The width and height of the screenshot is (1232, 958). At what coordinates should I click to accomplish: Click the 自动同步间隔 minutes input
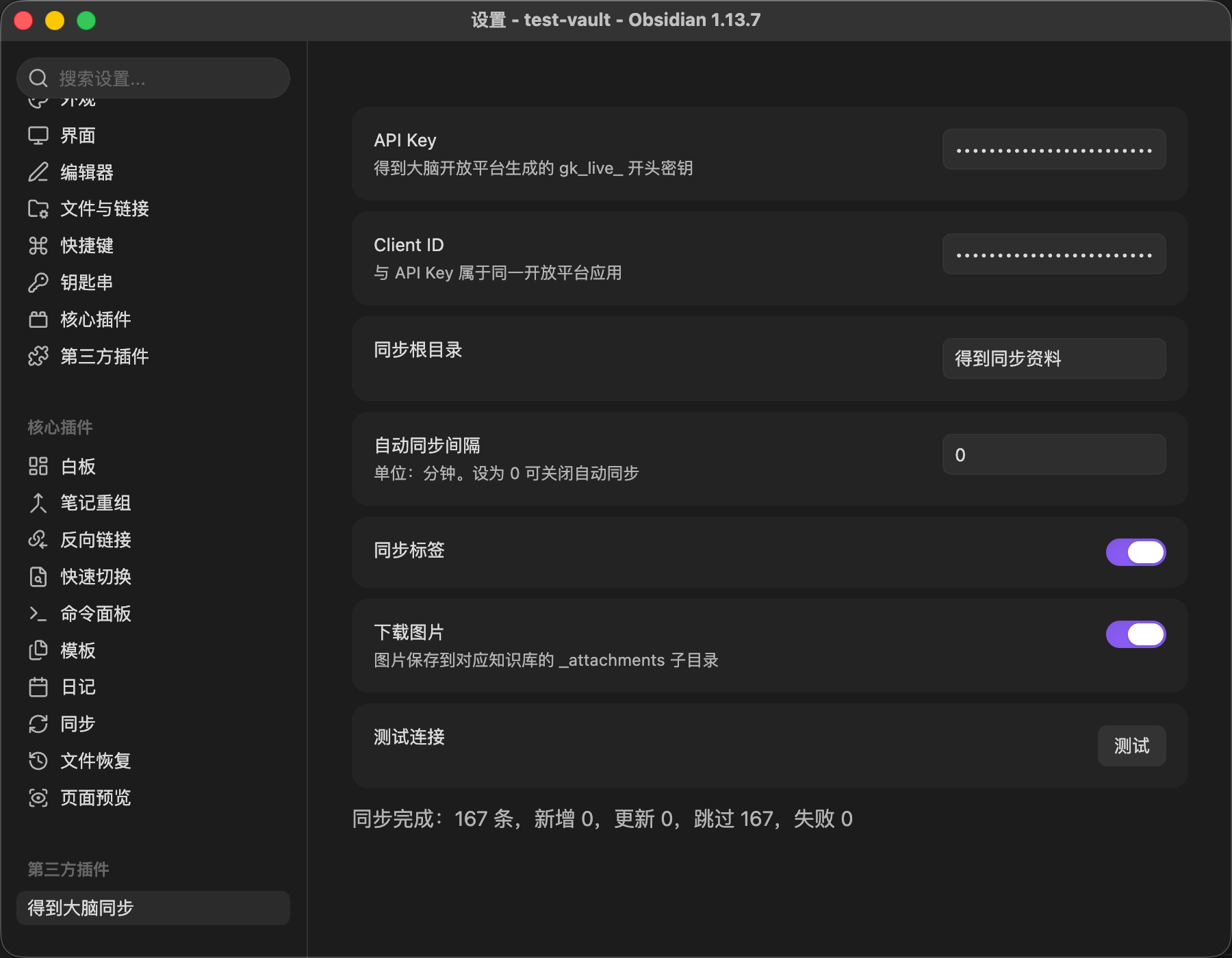tap(1054, 454)
